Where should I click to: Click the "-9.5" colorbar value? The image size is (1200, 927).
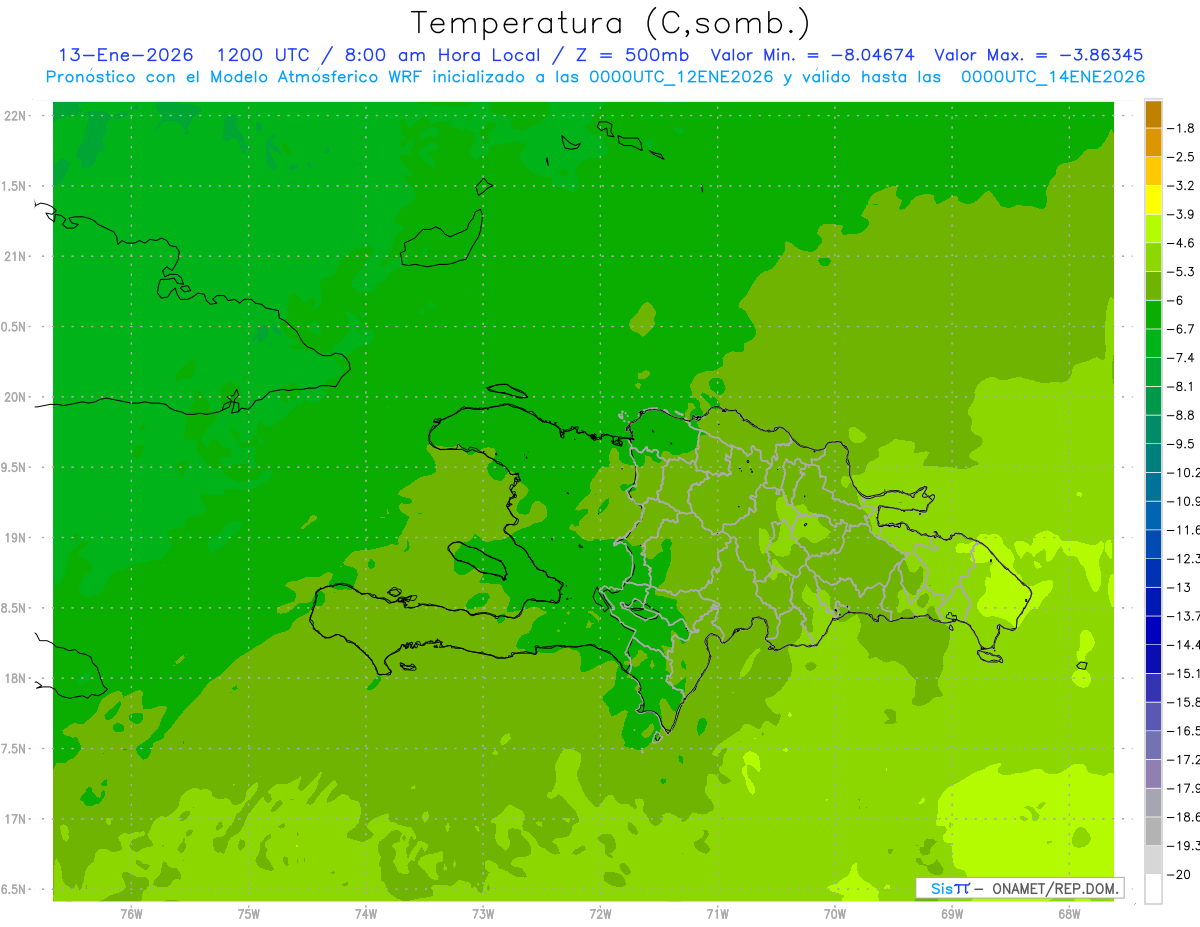click(x=1181, y=443)
